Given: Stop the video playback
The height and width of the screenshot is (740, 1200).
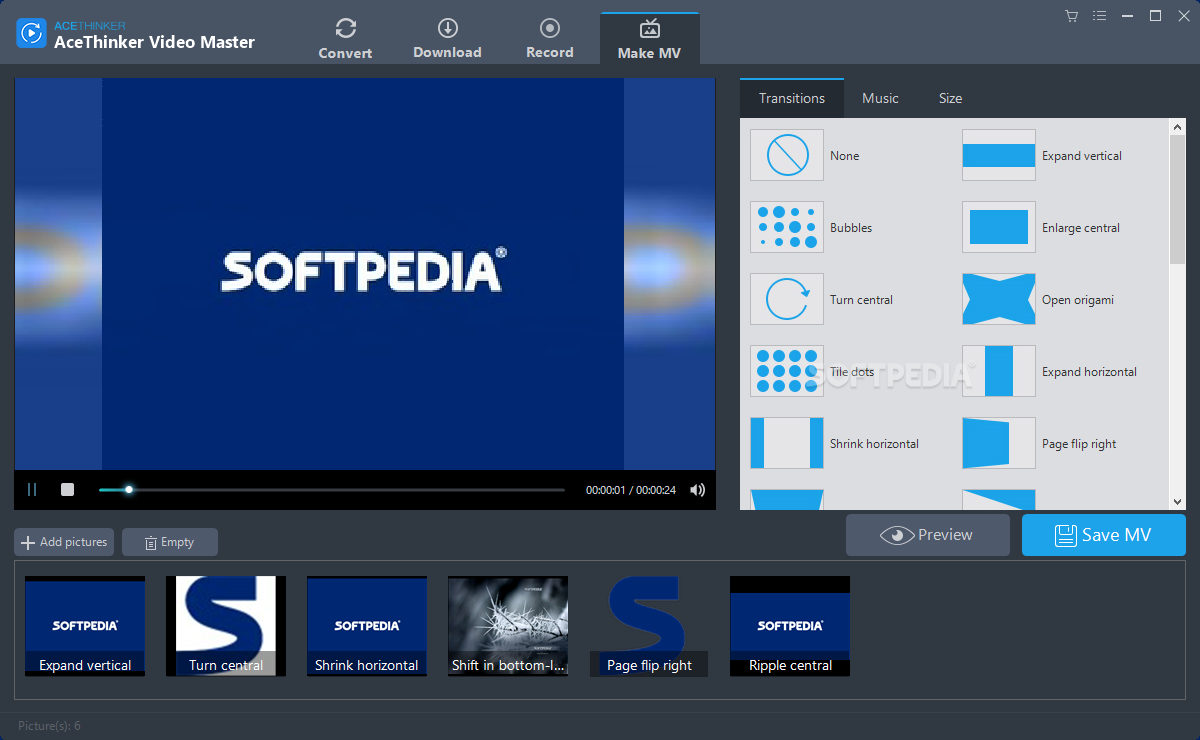Looking at the screenshot, I should tap(68, 489).
